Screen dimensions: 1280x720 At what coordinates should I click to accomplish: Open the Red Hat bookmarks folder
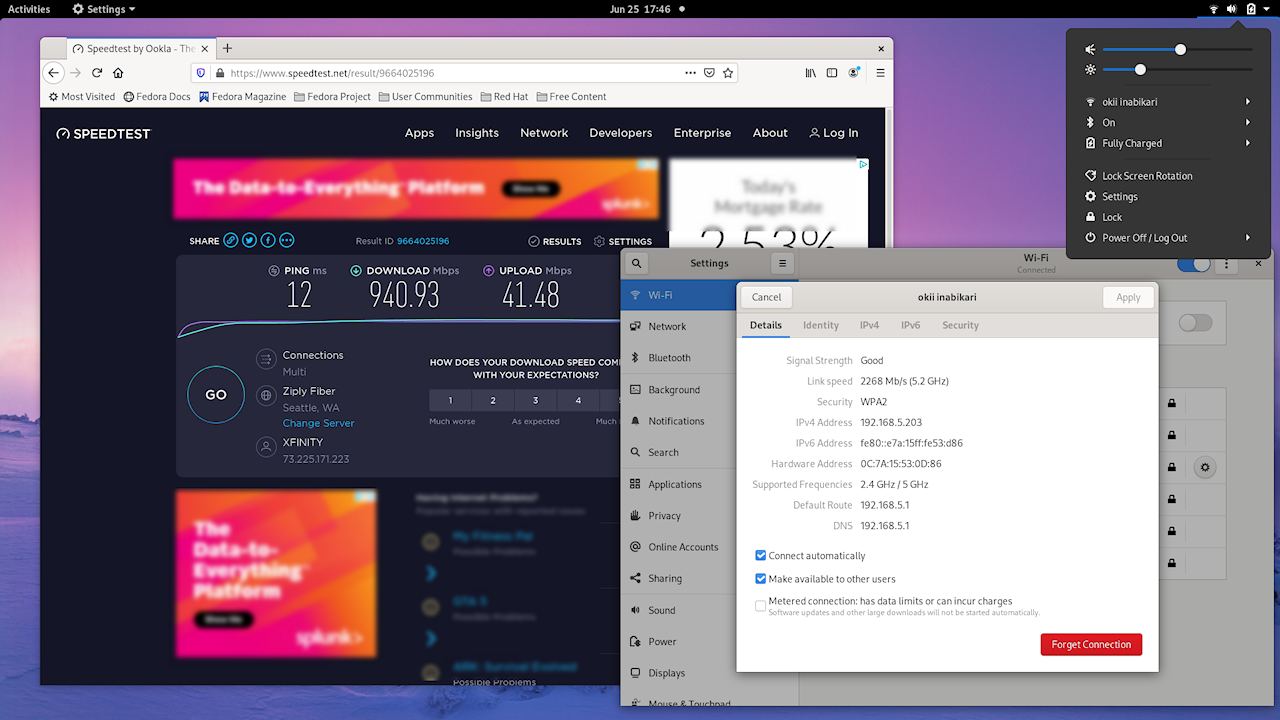(x=504, y=97)
